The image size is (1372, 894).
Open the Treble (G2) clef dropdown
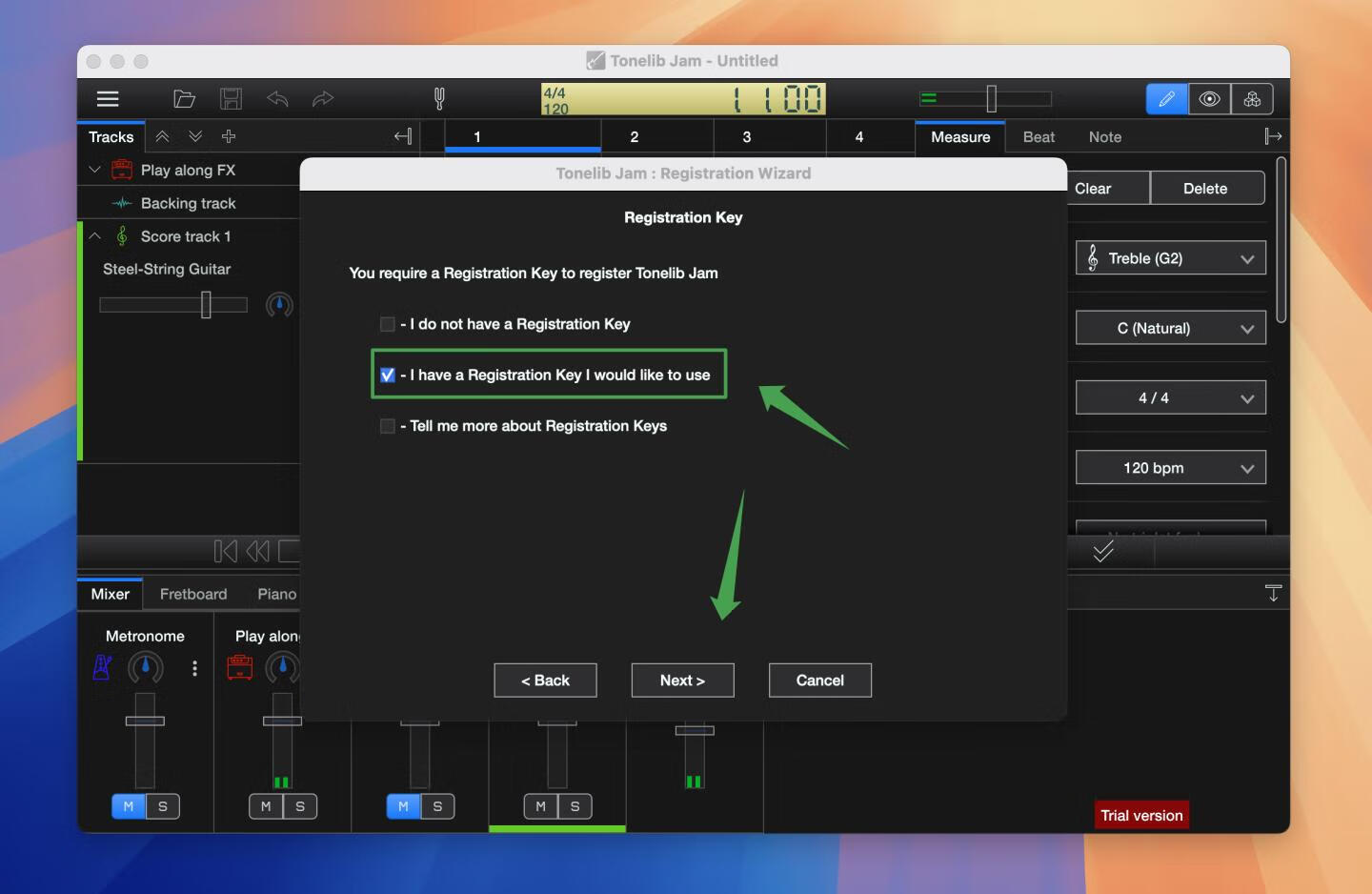(x=1171, y=258)
